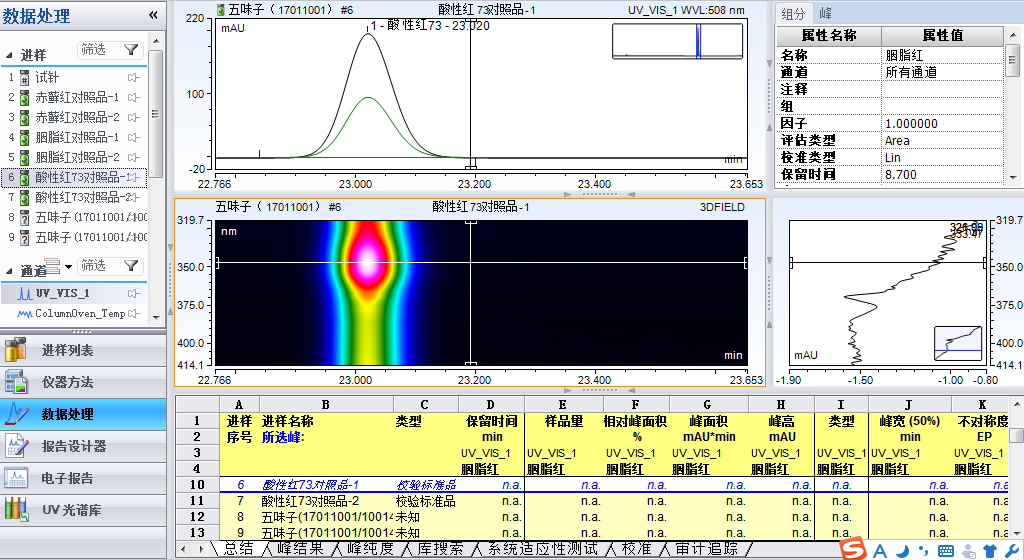Screen dimensions: 1024x560
Task: Go to 电子报告 category
Action: pos(84,478)
